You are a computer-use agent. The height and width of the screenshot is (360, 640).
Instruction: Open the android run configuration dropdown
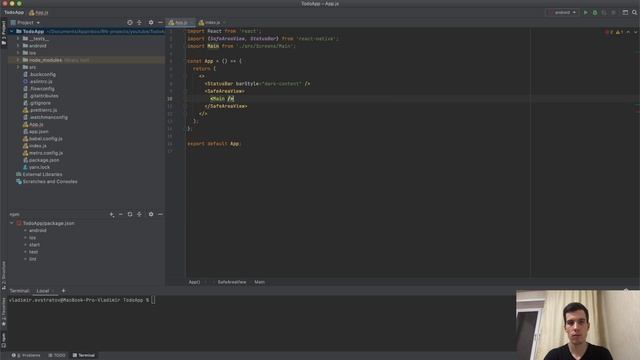(562, 13)
